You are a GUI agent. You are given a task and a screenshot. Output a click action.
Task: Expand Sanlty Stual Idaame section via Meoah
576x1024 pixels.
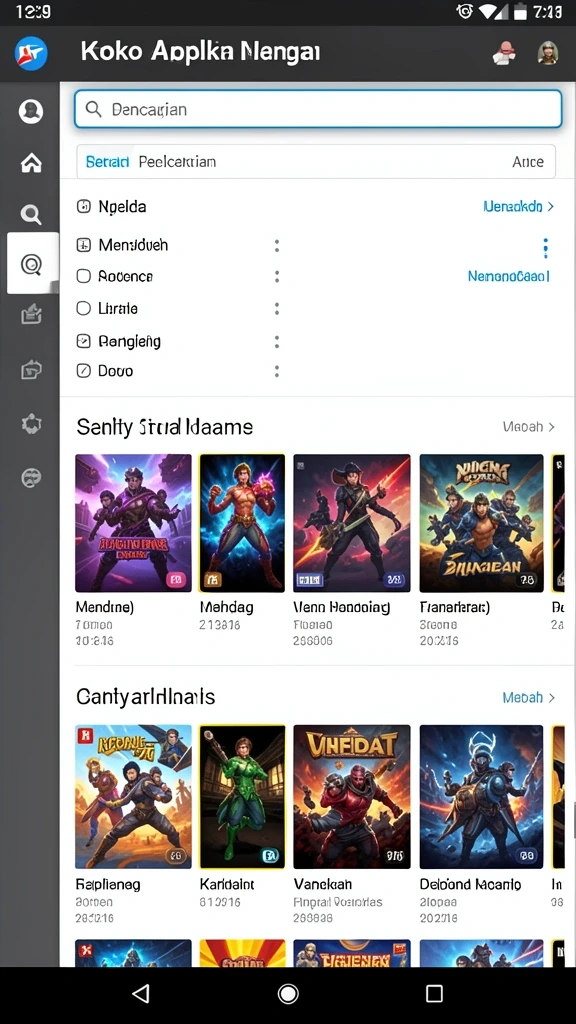point(529,426)
